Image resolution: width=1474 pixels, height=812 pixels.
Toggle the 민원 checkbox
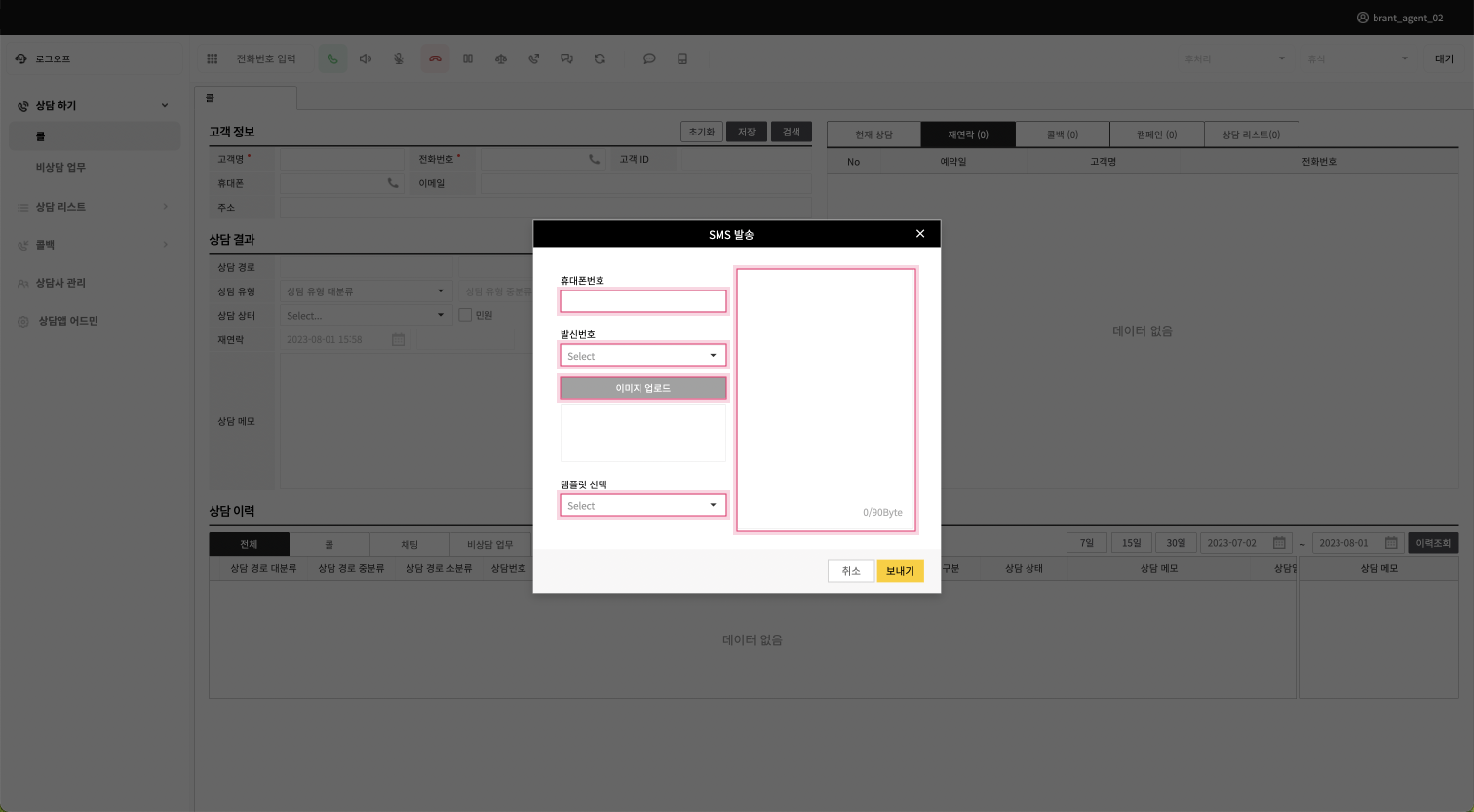click(465, 315)
